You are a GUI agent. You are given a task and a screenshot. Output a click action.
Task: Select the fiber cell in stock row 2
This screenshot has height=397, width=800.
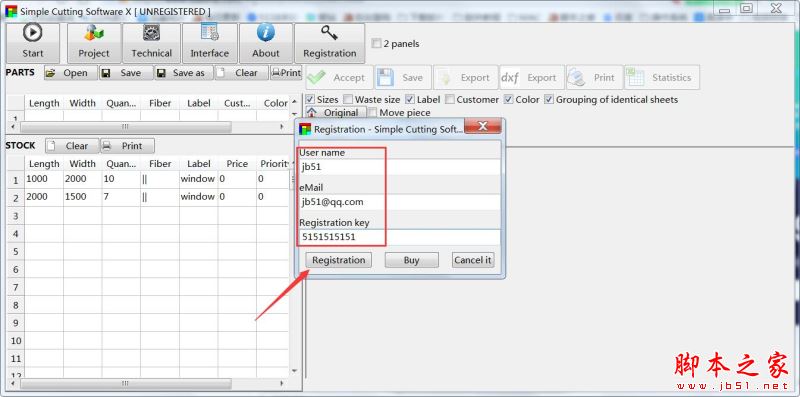pos(160,197)
